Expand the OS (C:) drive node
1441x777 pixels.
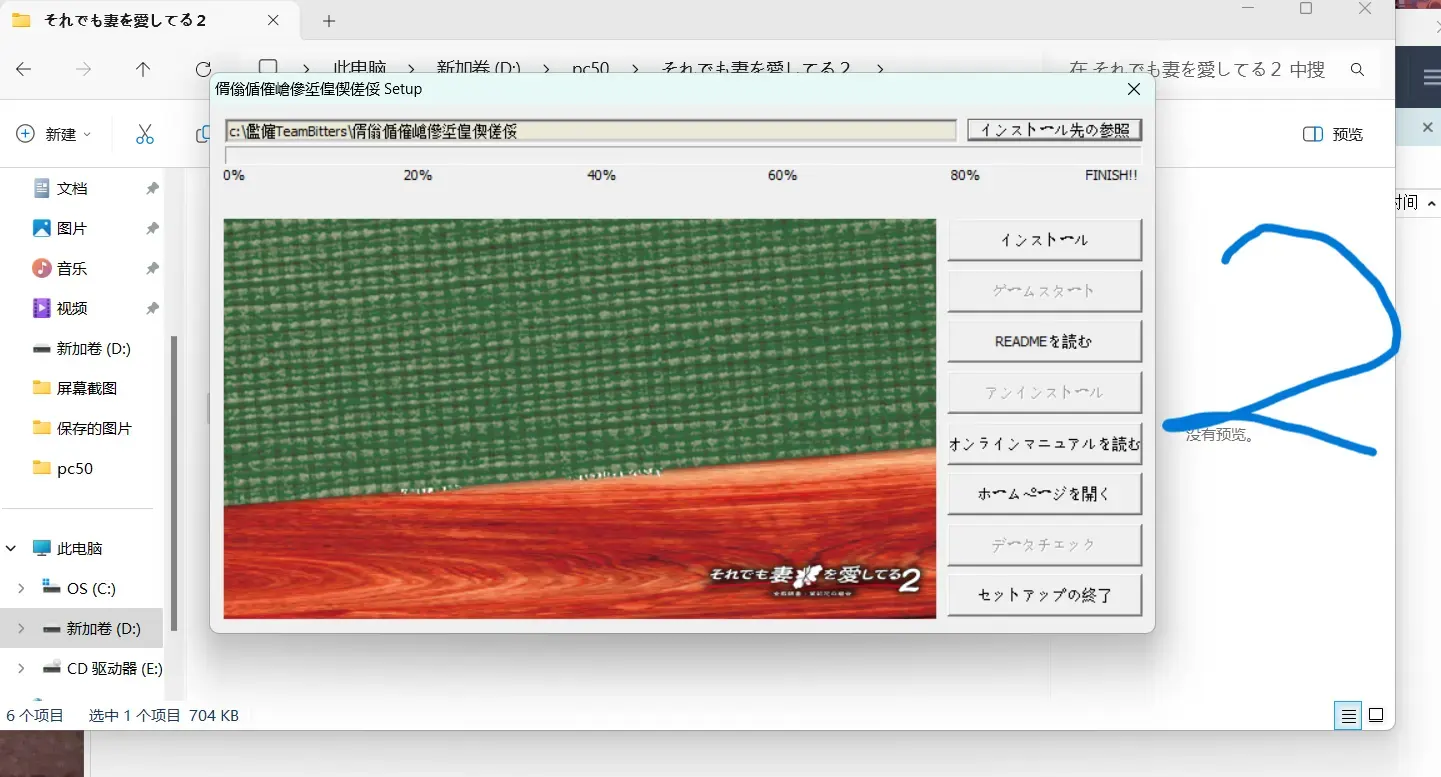21,588
